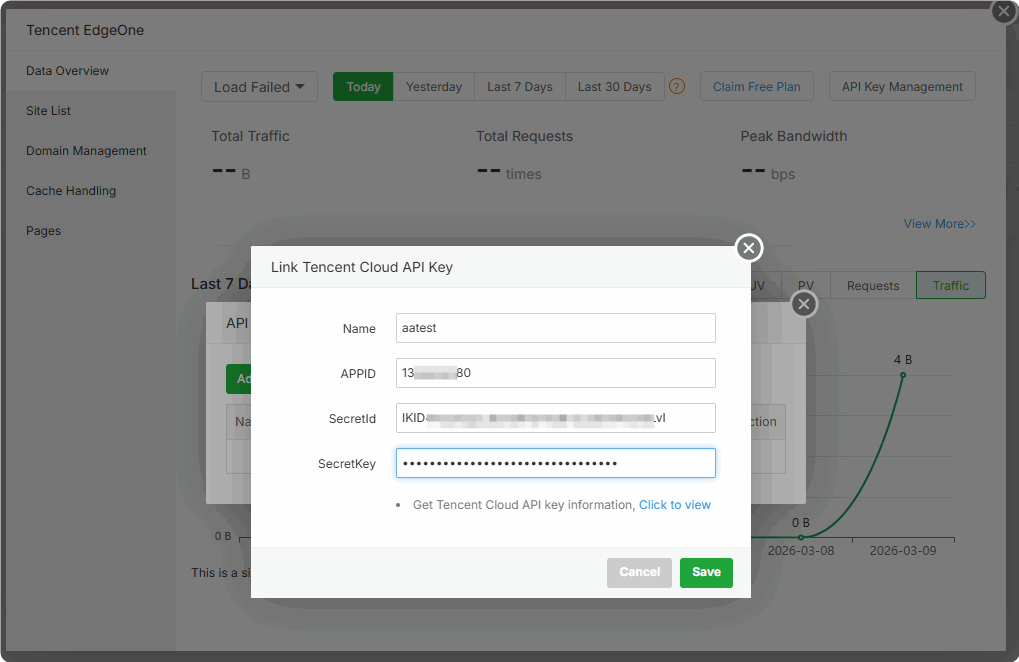This screenshot has height=662, width=1019.
Task: Close the API key management popup behind the dialog
Action: [x=804, y=304]
